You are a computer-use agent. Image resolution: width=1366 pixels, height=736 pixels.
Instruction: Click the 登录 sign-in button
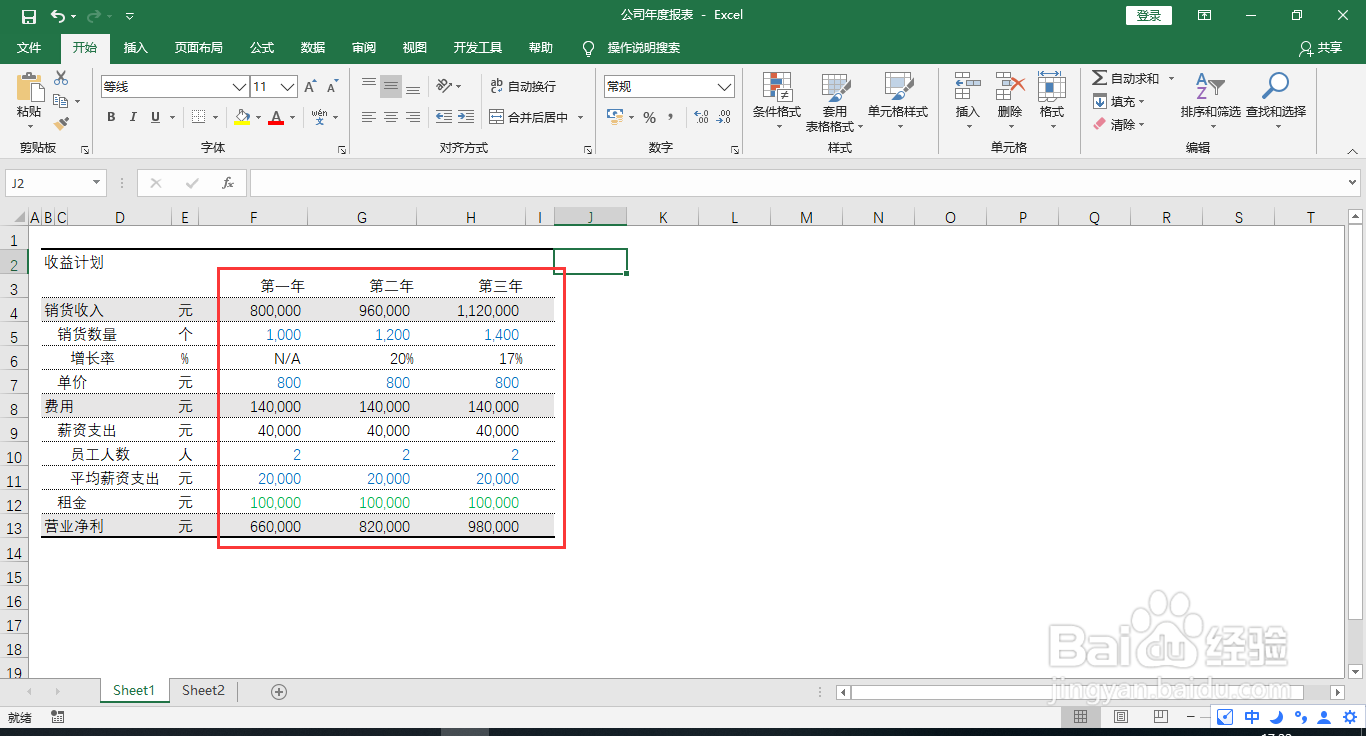(x=1148, y=15)
